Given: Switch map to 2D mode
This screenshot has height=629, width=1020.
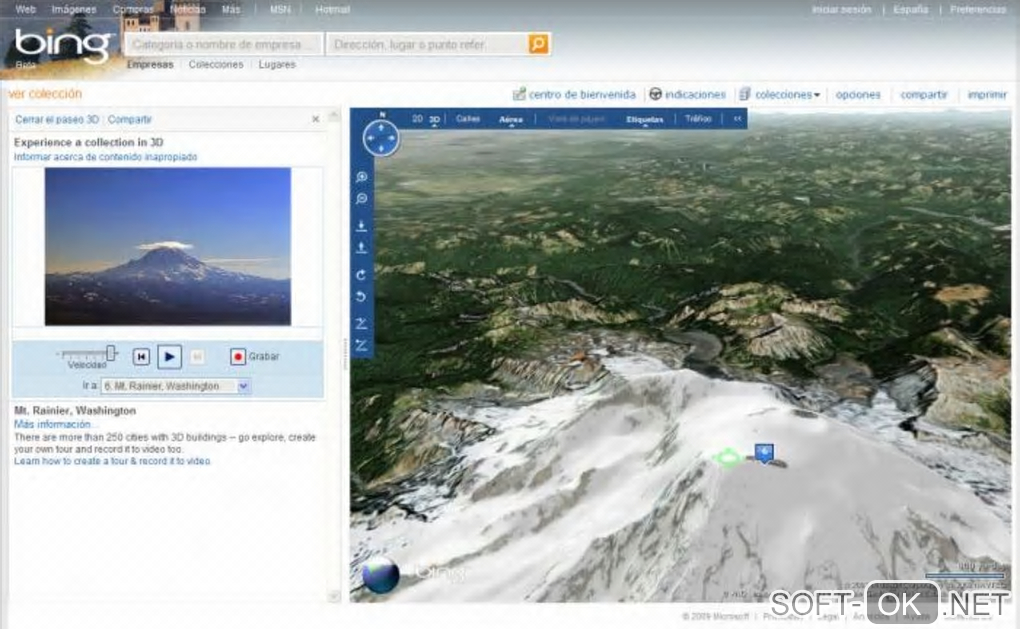Looking at the screenshot, I should click(418, 119).
